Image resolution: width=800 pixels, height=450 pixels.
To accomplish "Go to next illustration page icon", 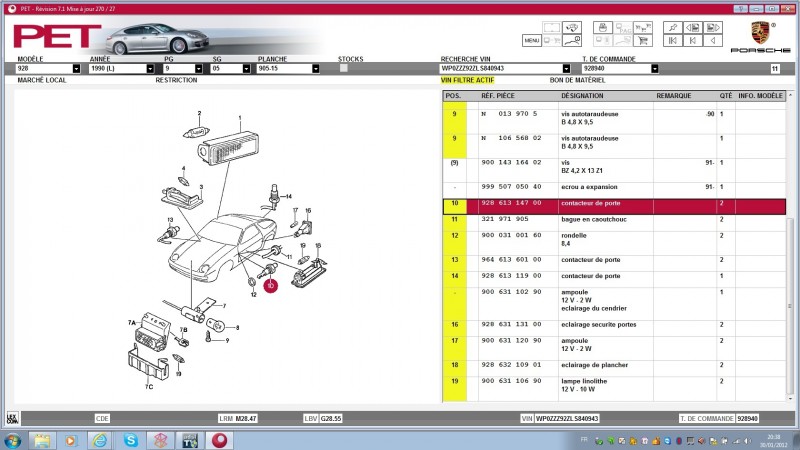I will tap(713, 28).
